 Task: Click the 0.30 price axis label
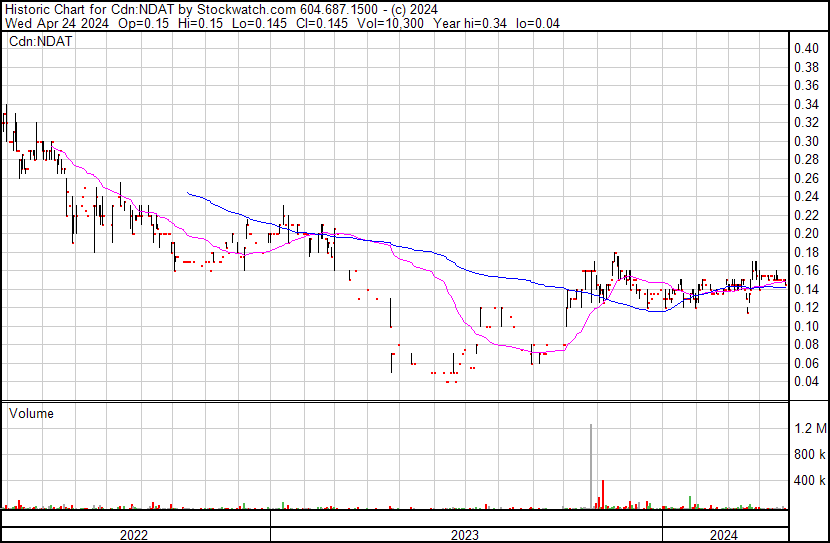[x=806, y=141]
